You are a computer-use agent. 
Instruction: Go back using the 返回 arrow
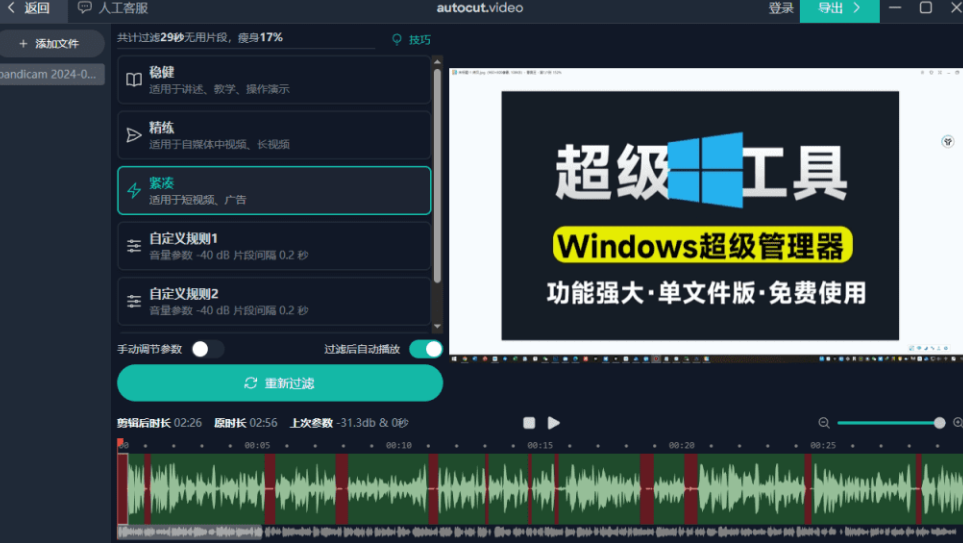[28, 8]
